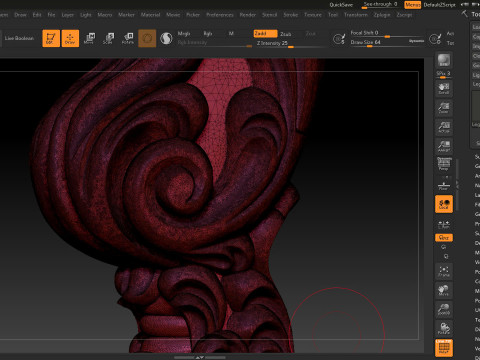480x360 pixels.
Task: Open the Layer menu
Action: 68,15
